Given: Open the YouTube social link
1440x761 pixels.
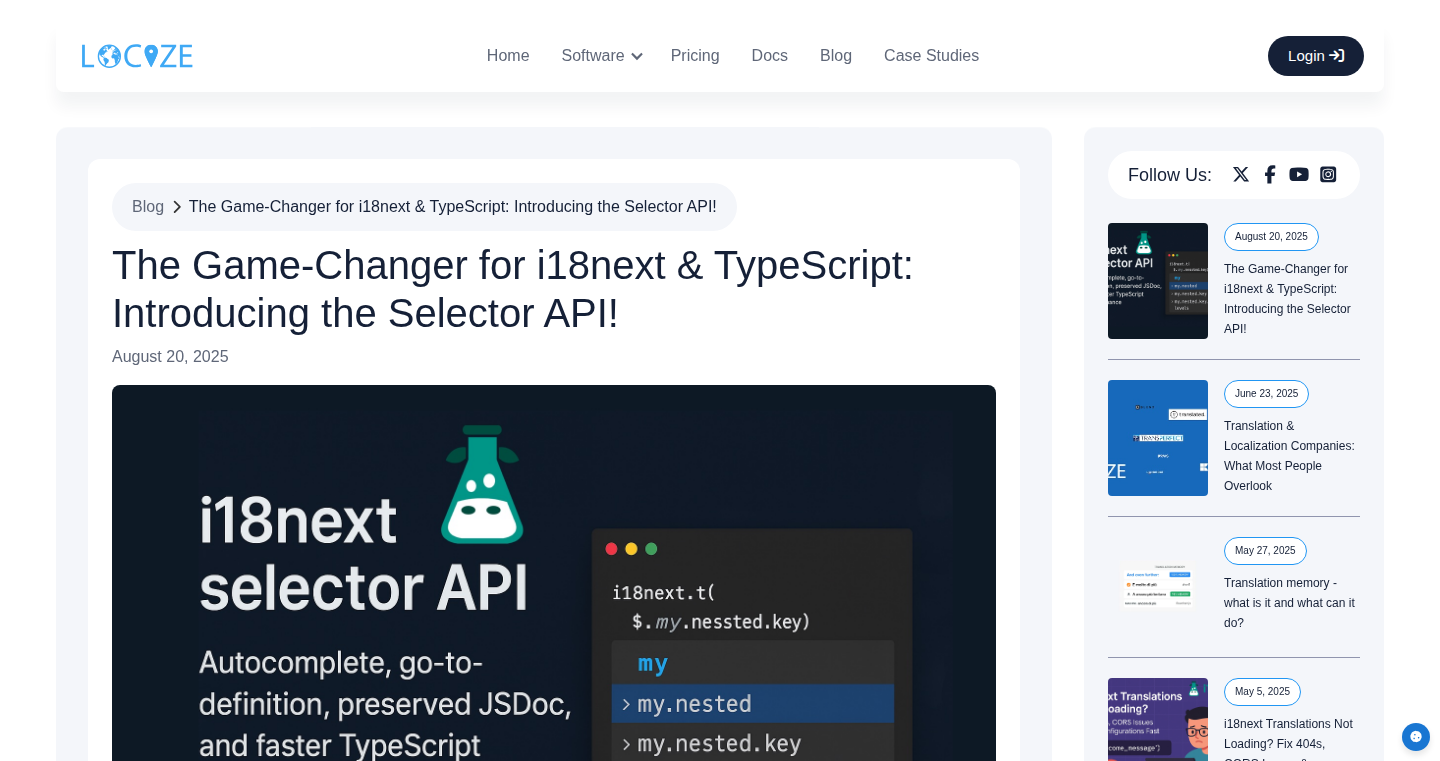Looking at the screenshot, I should pyautogui.click(x=1299, y=174).
